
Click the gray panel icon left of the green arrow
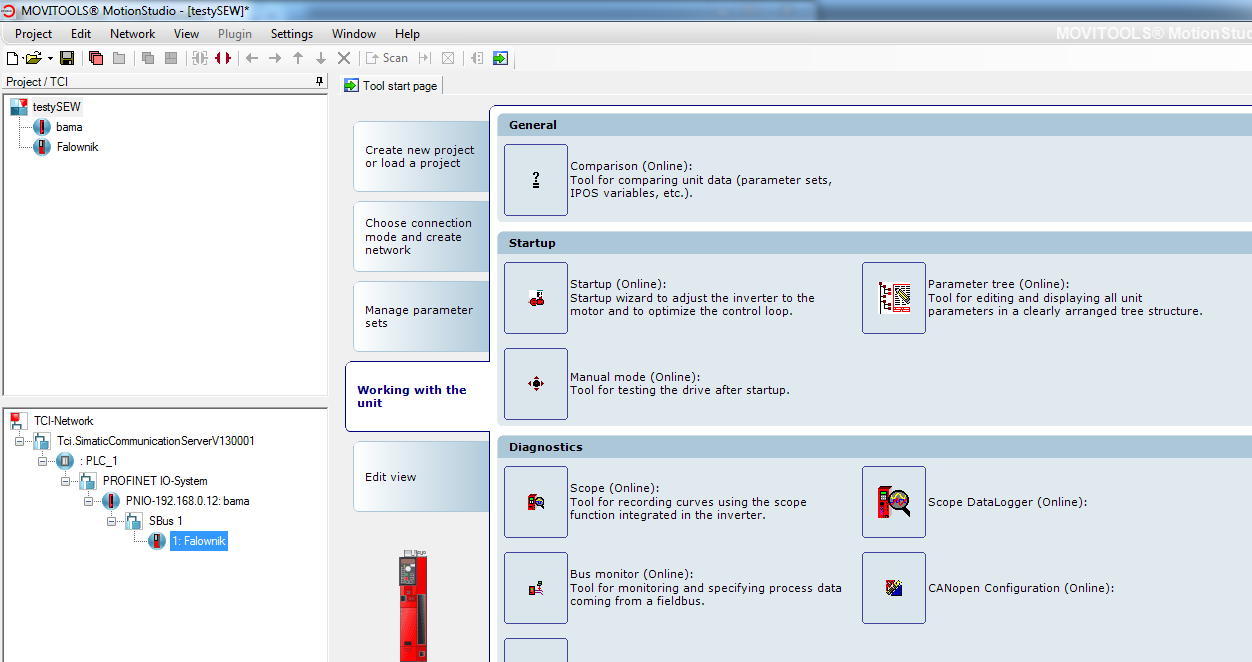477,58
